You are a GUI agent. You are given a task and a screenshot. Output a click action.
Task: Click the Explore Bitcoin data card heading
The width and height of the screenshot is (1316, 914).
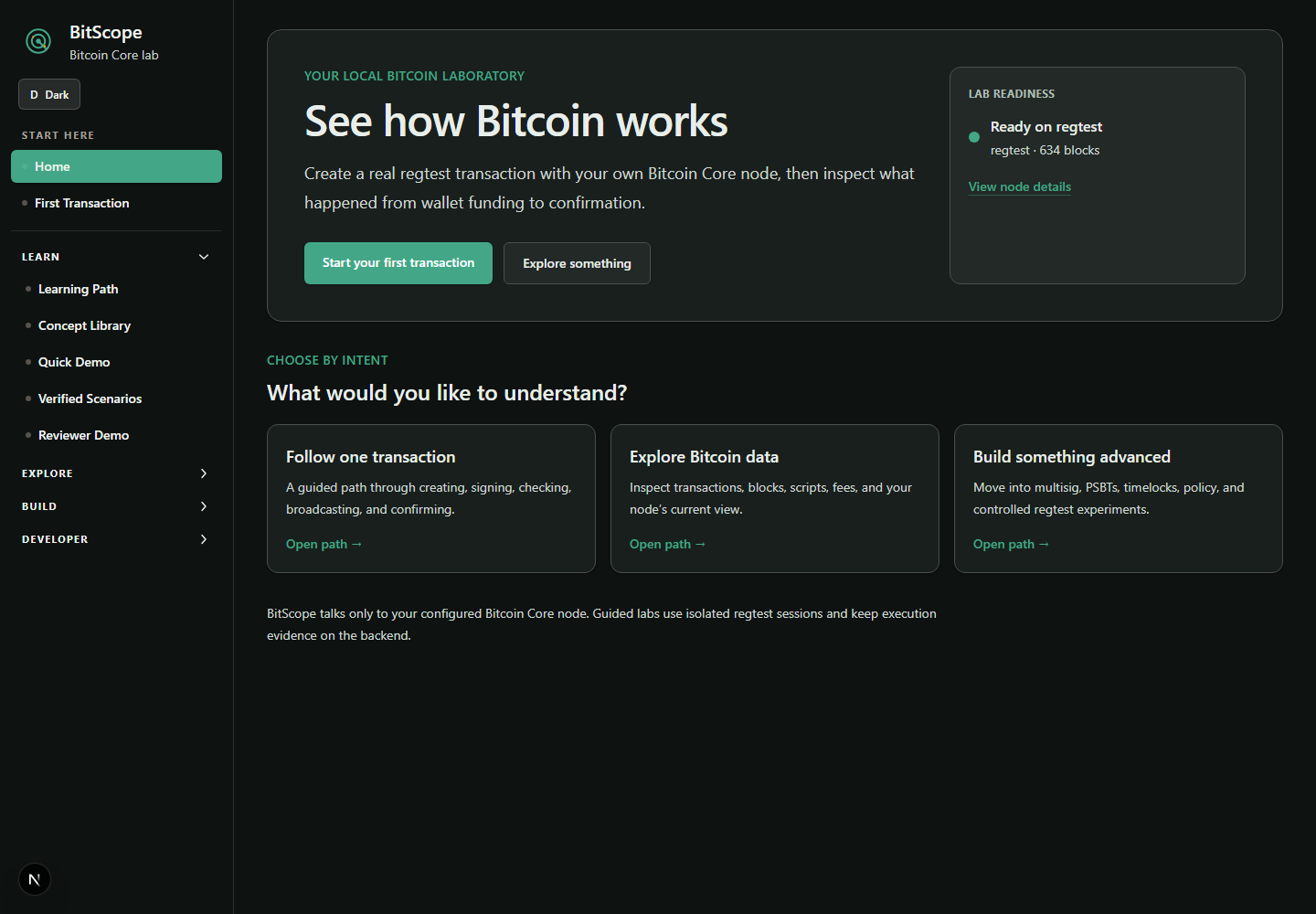tap(704, 457)
